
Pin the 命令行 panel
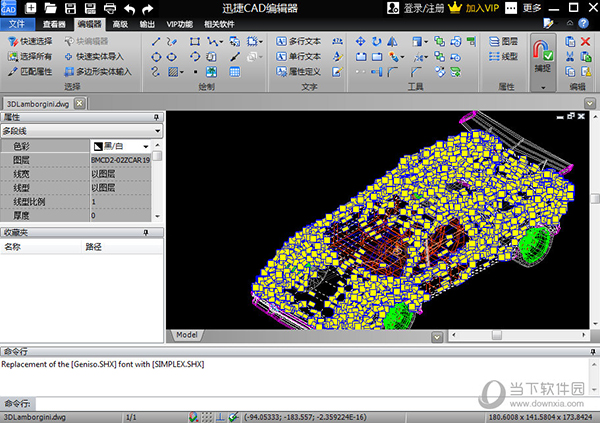tap(593, 351)
